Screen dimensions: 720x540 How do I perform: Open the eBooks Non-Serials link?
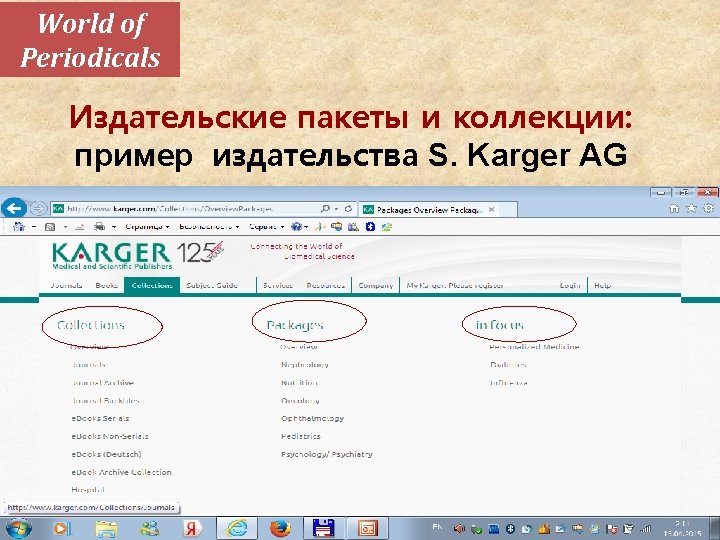(110, 436)
